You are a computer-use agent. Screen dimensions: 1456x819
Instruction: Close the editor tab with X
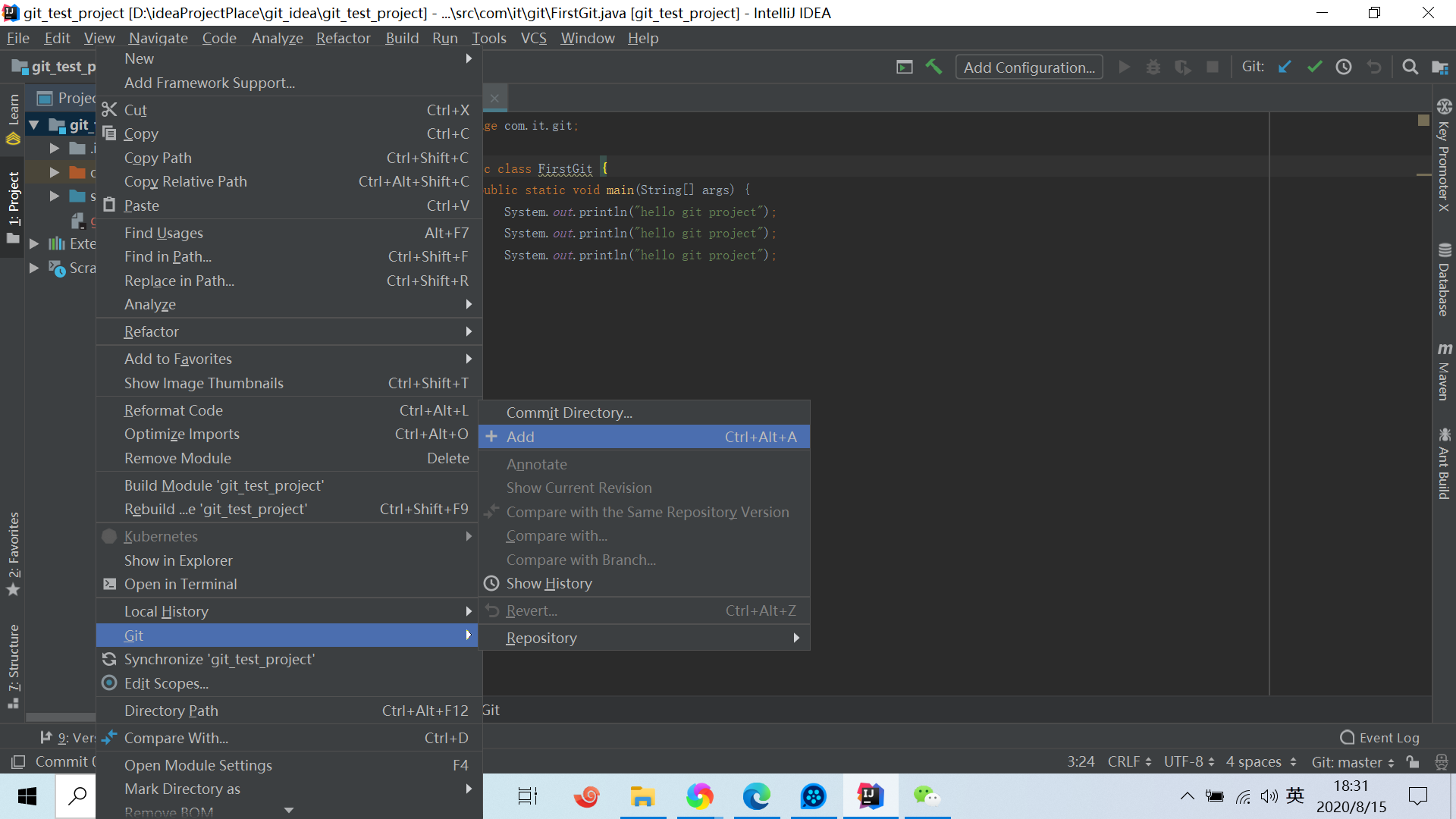(494, 99)
